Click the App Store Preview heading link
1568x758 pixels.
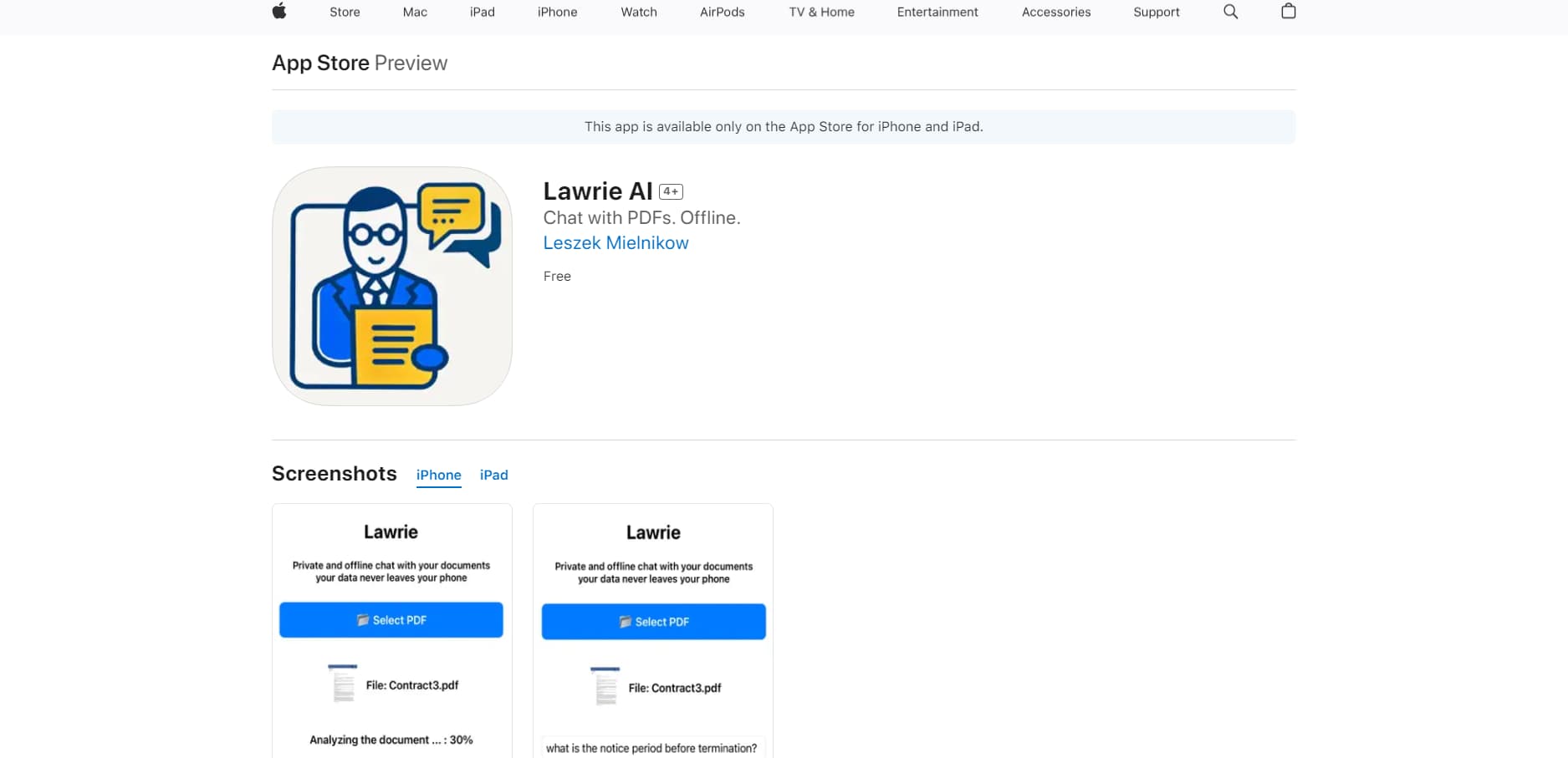tap(320, 63)
